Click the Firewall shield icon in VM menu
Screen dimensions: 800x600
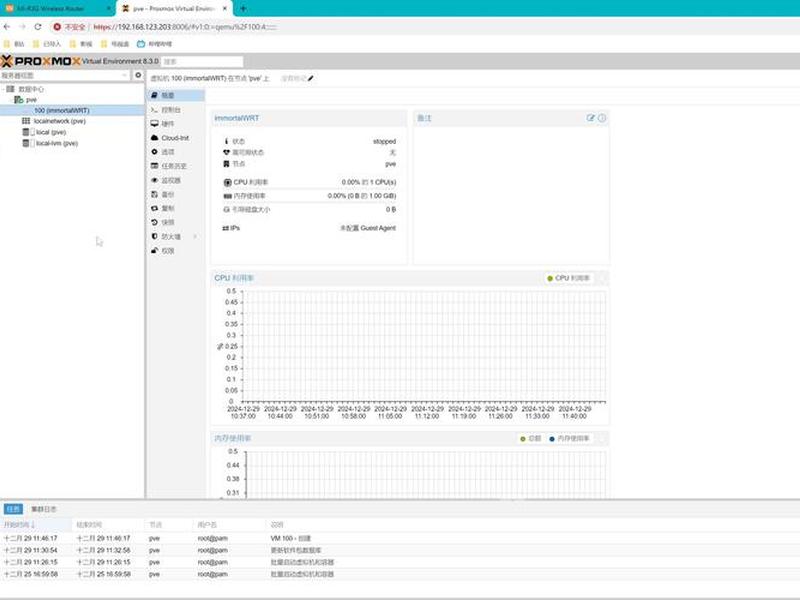tap(155, 236)
